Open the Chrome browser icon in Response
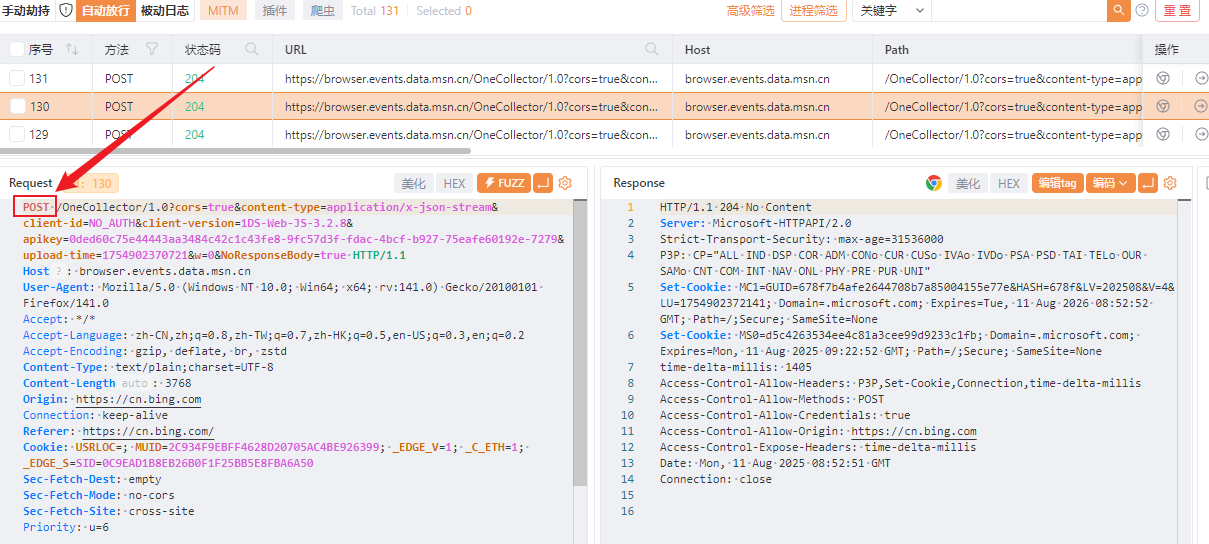1209x544 pixels. pos(934,183)
